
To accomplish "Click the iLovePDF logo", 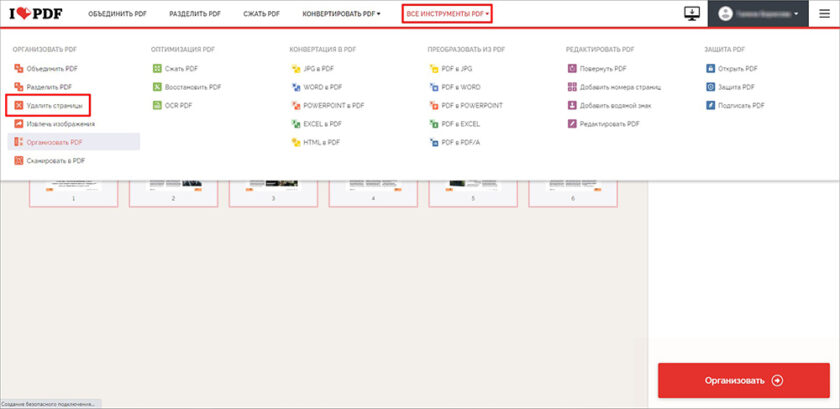I will point(35,14).
